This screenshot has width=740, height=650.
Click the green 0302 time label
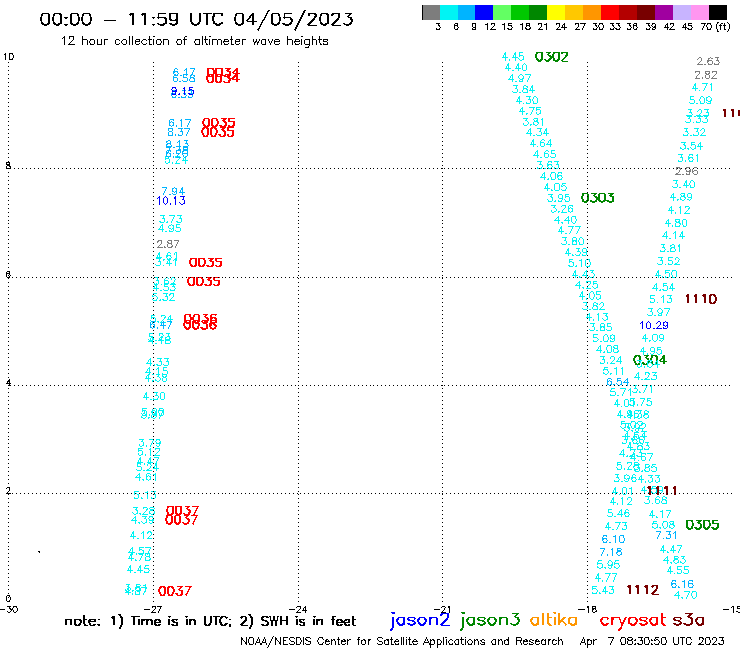[x=551, y=57]
